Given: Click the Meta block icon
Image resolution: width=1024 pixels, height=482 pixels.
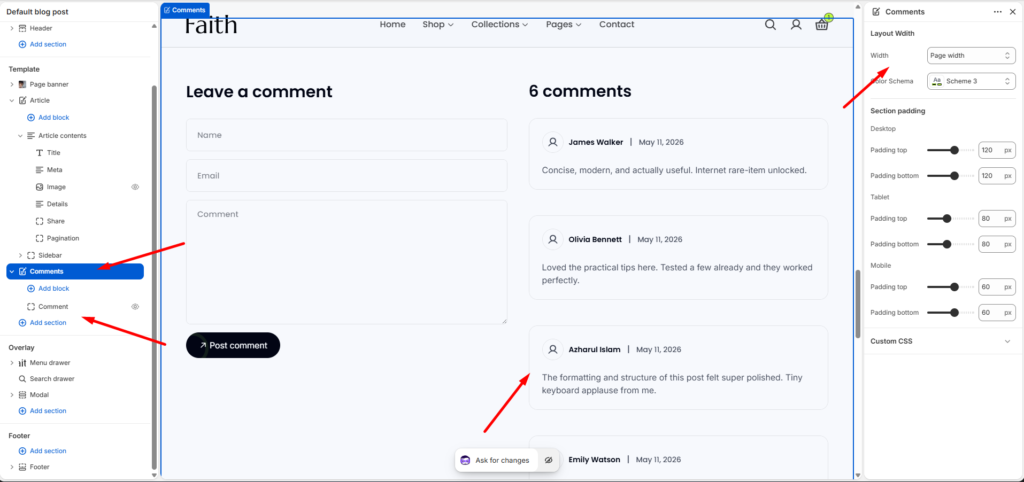Looking at the screenshot, I should coord(39,170).
